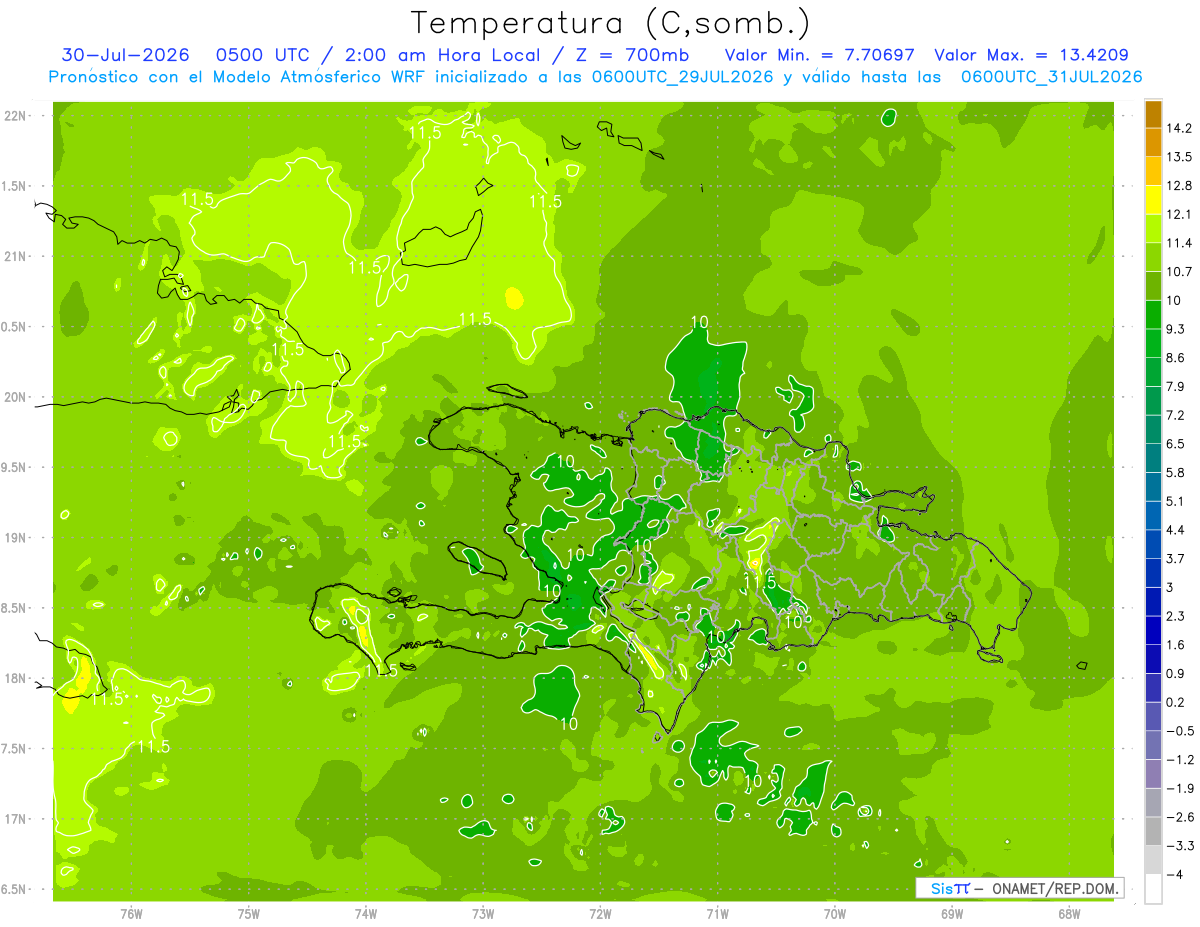Pick the yellow swatch between 12.8 and 12.1
Image resolution: width=1200 pixels, height=927 pixels.
click(1153, 200)
